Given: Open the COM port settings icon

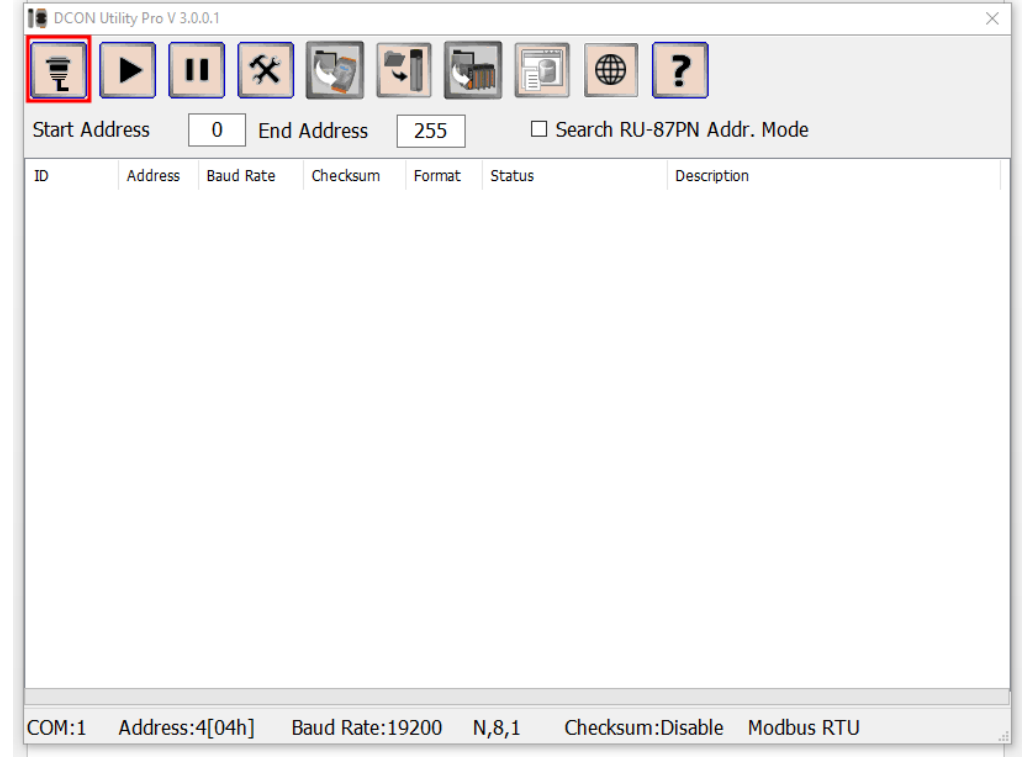Looking at the screenshot, I should pyautogui.click(x=58, y=70).
